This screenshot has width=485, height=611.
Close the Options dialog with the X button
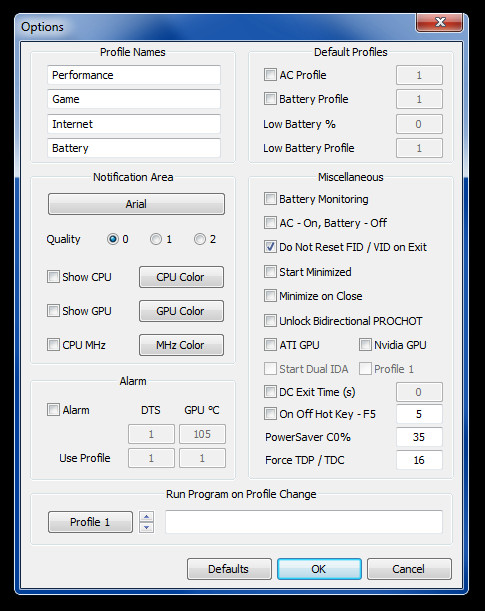point(440,22)
